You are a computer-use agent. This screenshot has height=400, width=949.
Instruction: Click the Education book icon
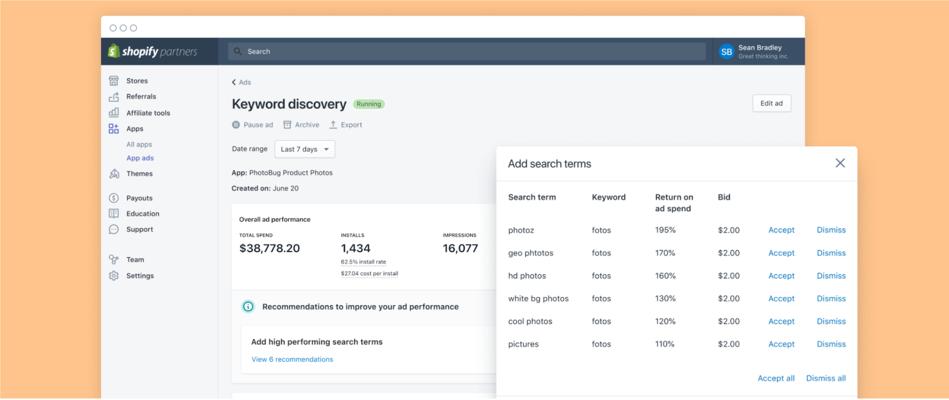coord(114,214)
